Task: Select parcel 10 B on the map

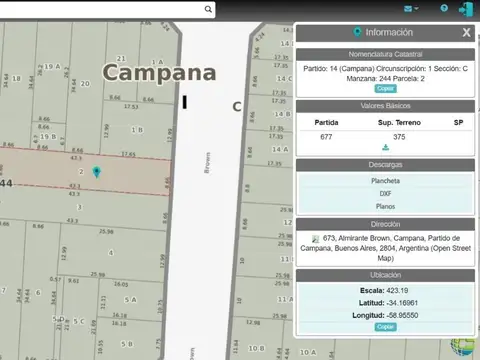Action: [256, 348]
